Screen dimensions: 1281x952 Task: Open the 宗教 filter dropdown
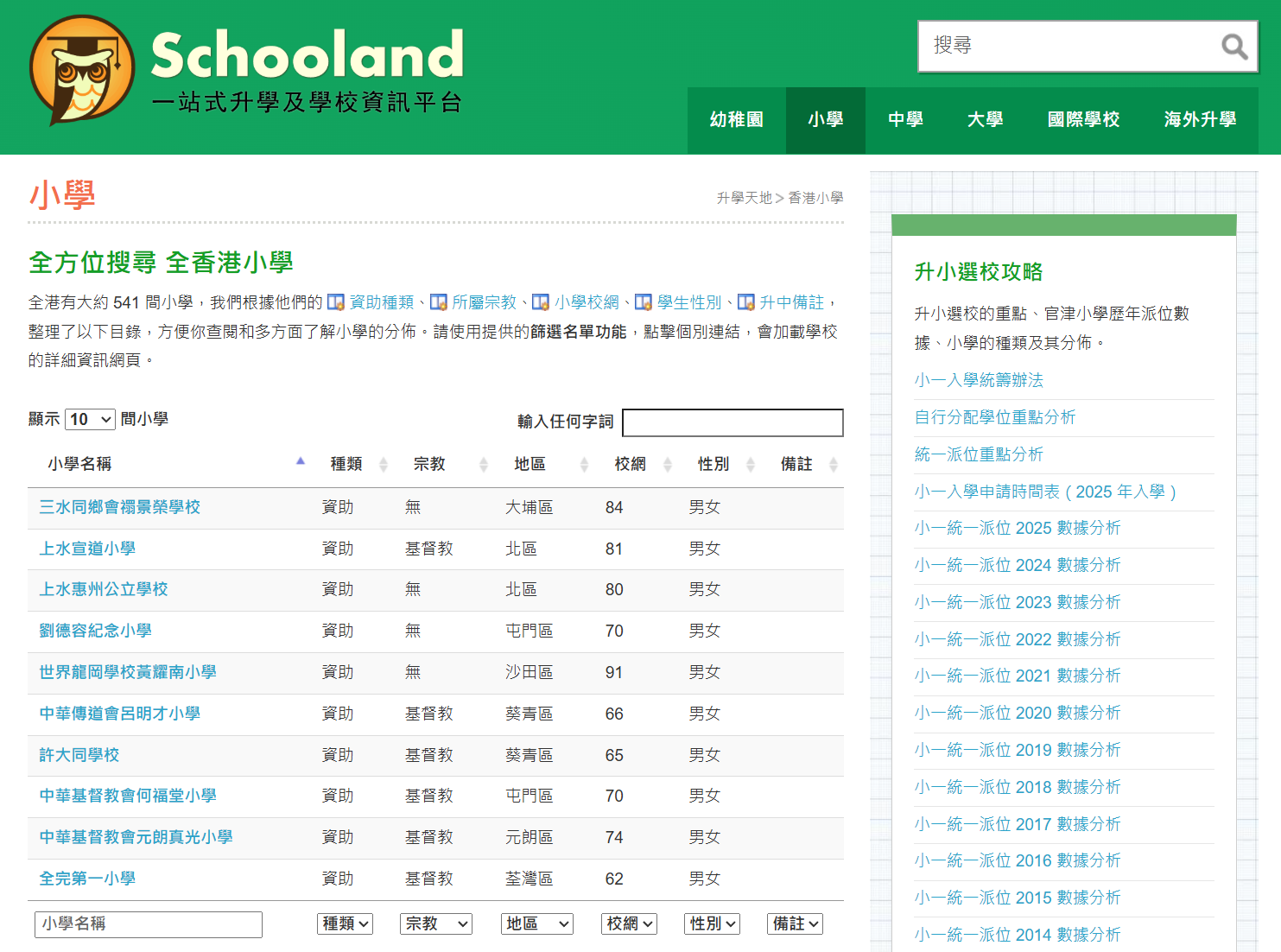click(x=436, y=923)
